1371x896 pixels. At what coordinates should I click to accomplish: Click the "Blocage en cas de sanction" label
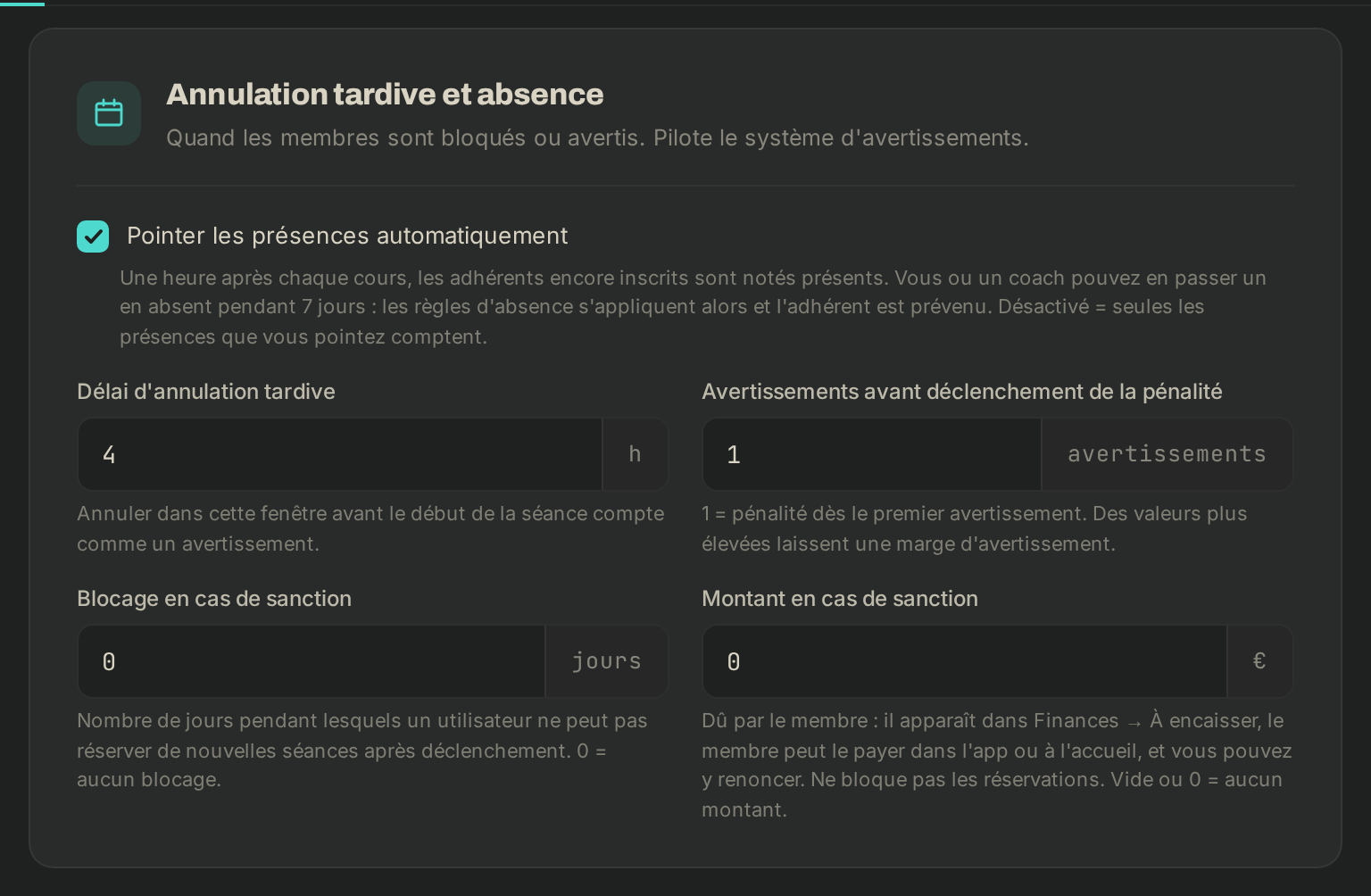point(214,599)
